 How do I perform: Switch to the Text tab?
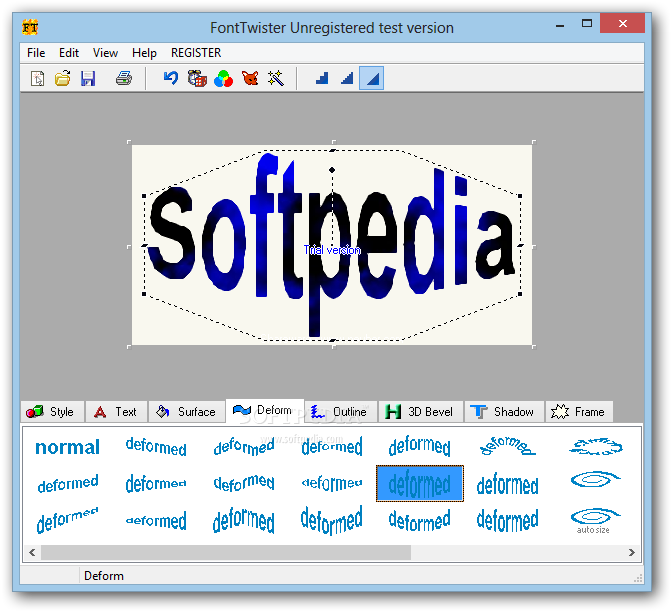click(x=116, y=412)
